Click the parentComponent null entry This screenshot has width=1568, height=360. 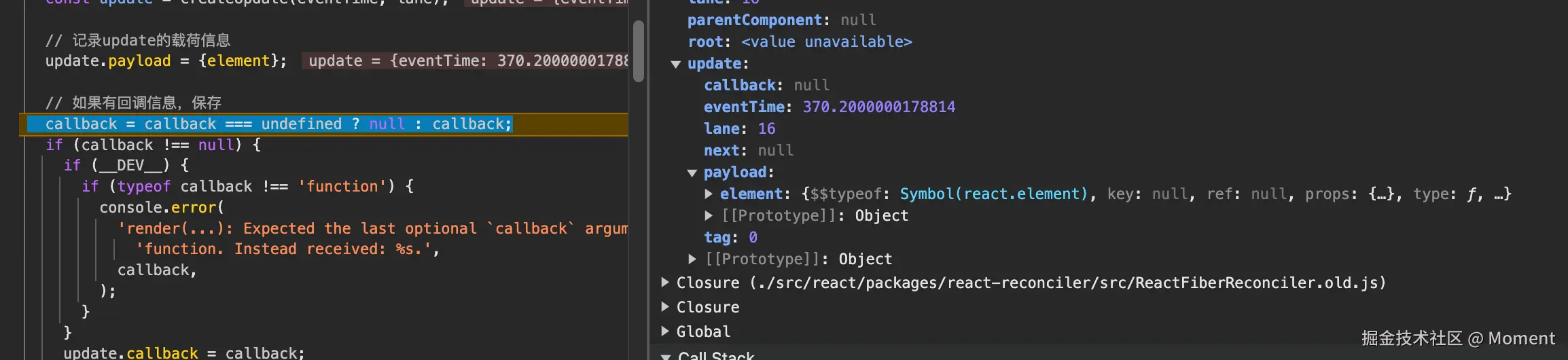tap(781, 20)
